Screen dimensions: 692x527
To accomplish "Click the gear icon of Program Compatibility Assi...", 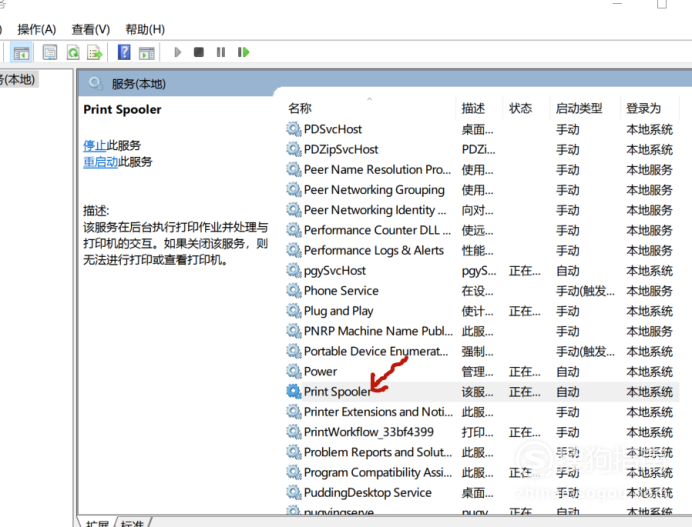I will click(293, 472).
